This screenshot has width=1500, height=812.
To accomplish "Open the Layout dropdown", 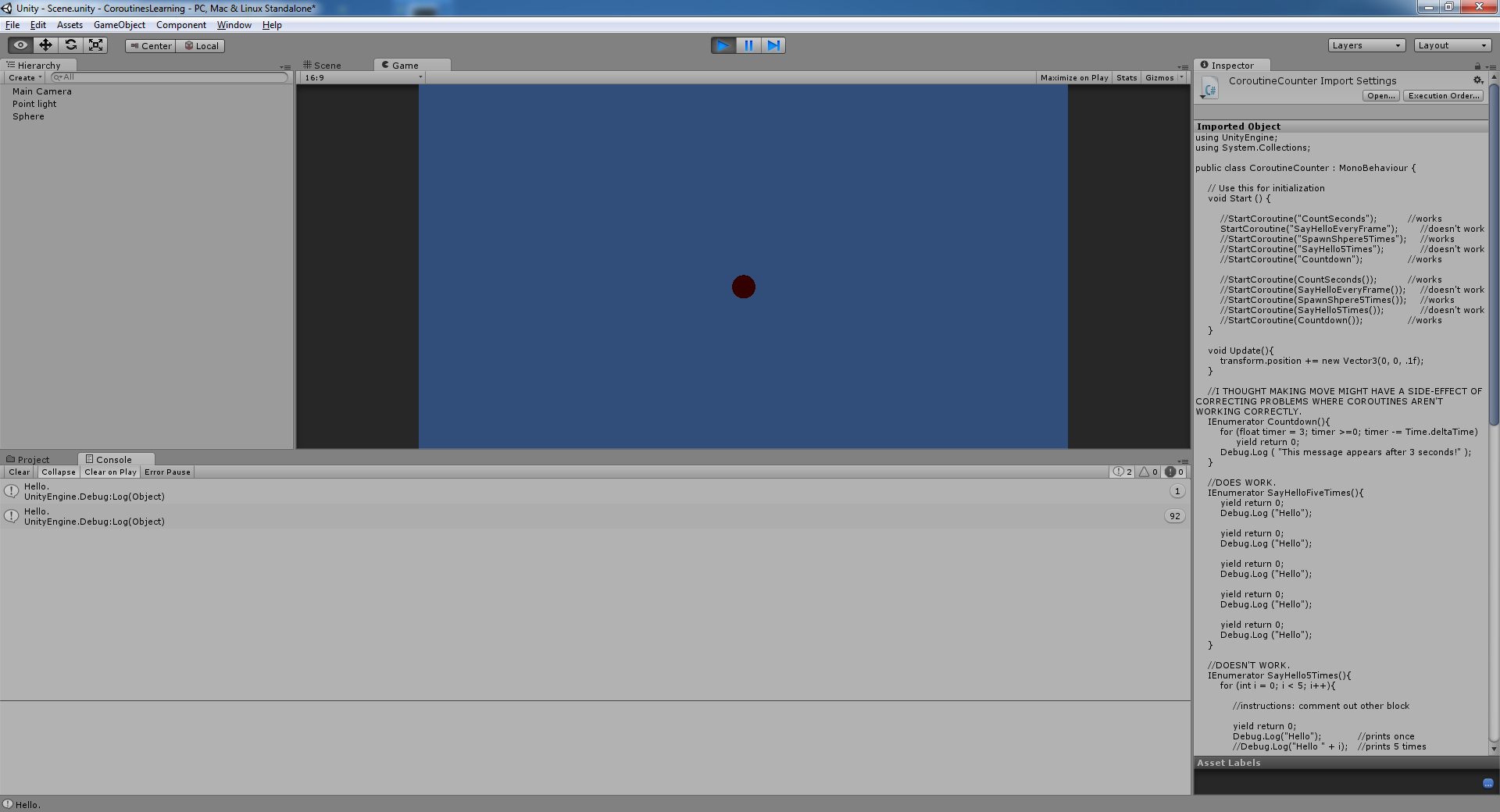I will coord(1452,45).
